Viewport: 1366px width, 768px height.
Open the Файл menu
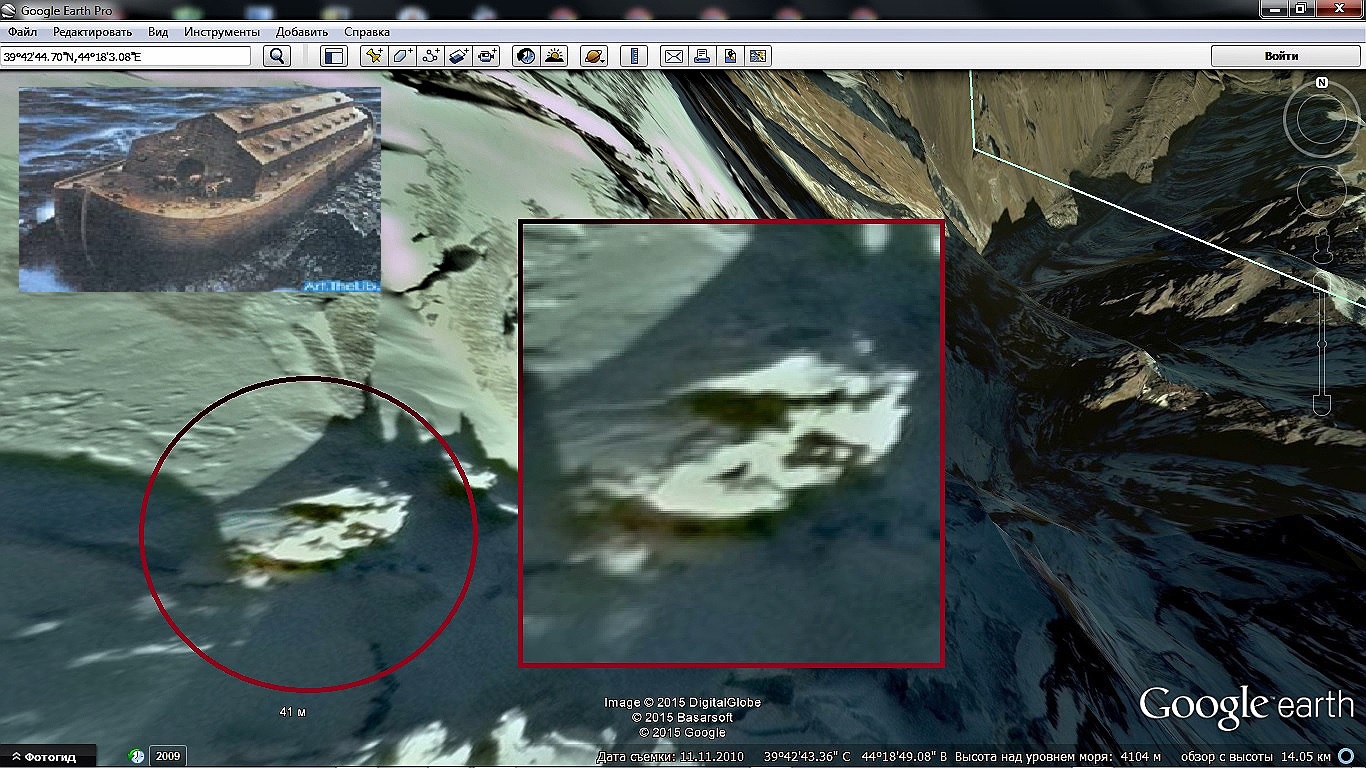point(22,32)
